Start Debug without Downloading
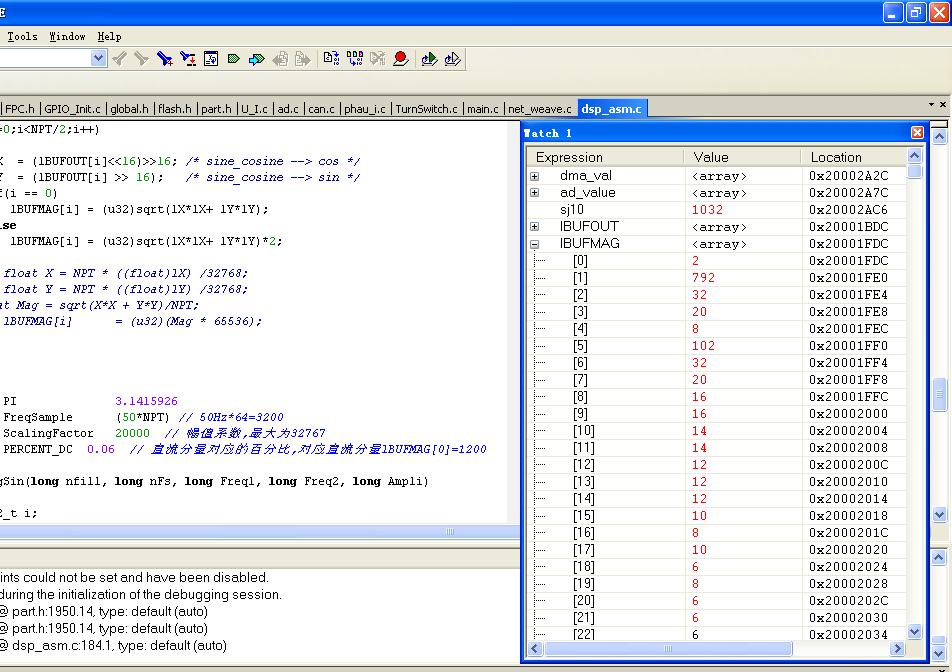The height and width of the screenshot is (672, 952). (452, 59)
